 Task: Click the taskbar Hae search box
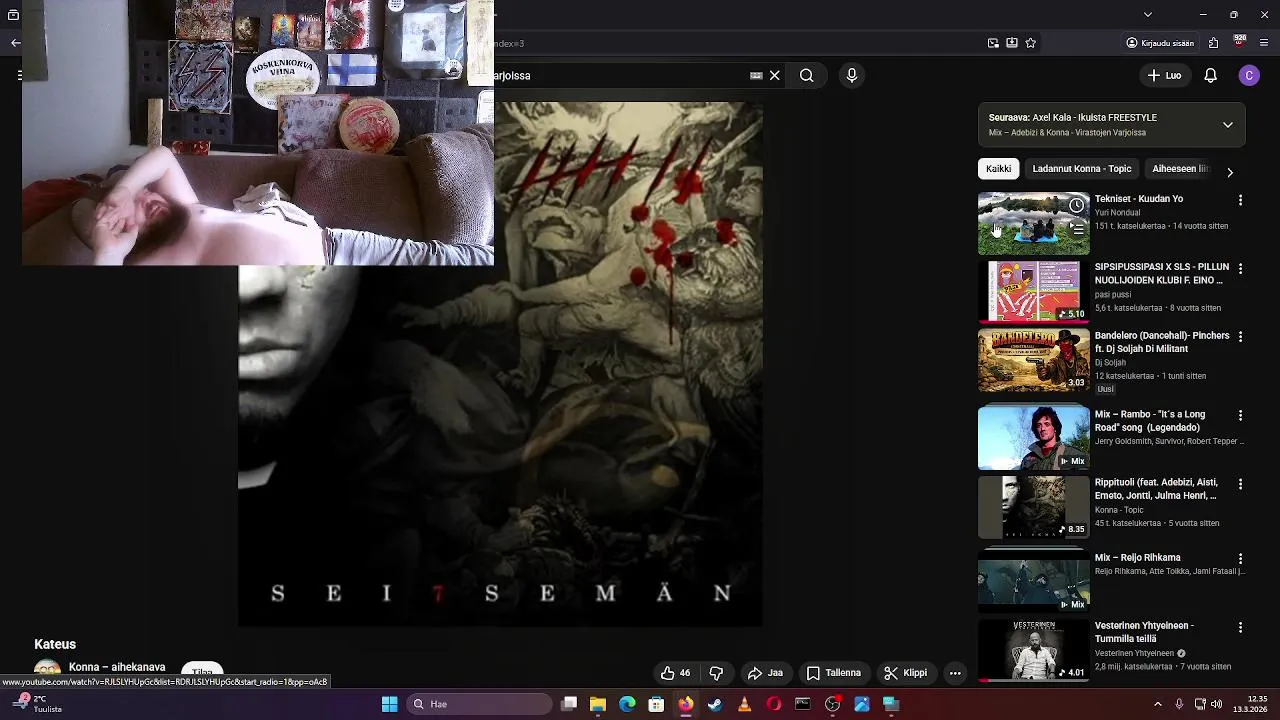coord(477,704)
